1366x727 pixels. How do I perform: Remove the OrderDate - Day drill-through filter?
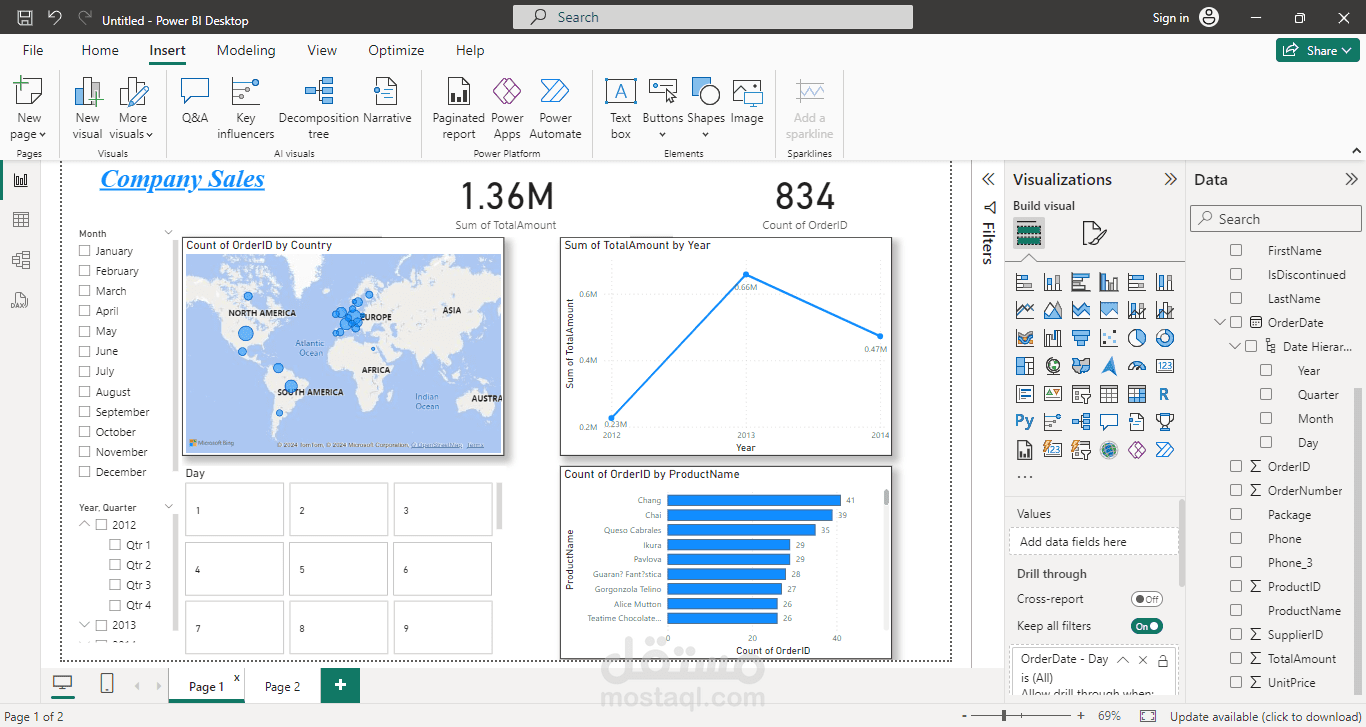click(1143, 660)
